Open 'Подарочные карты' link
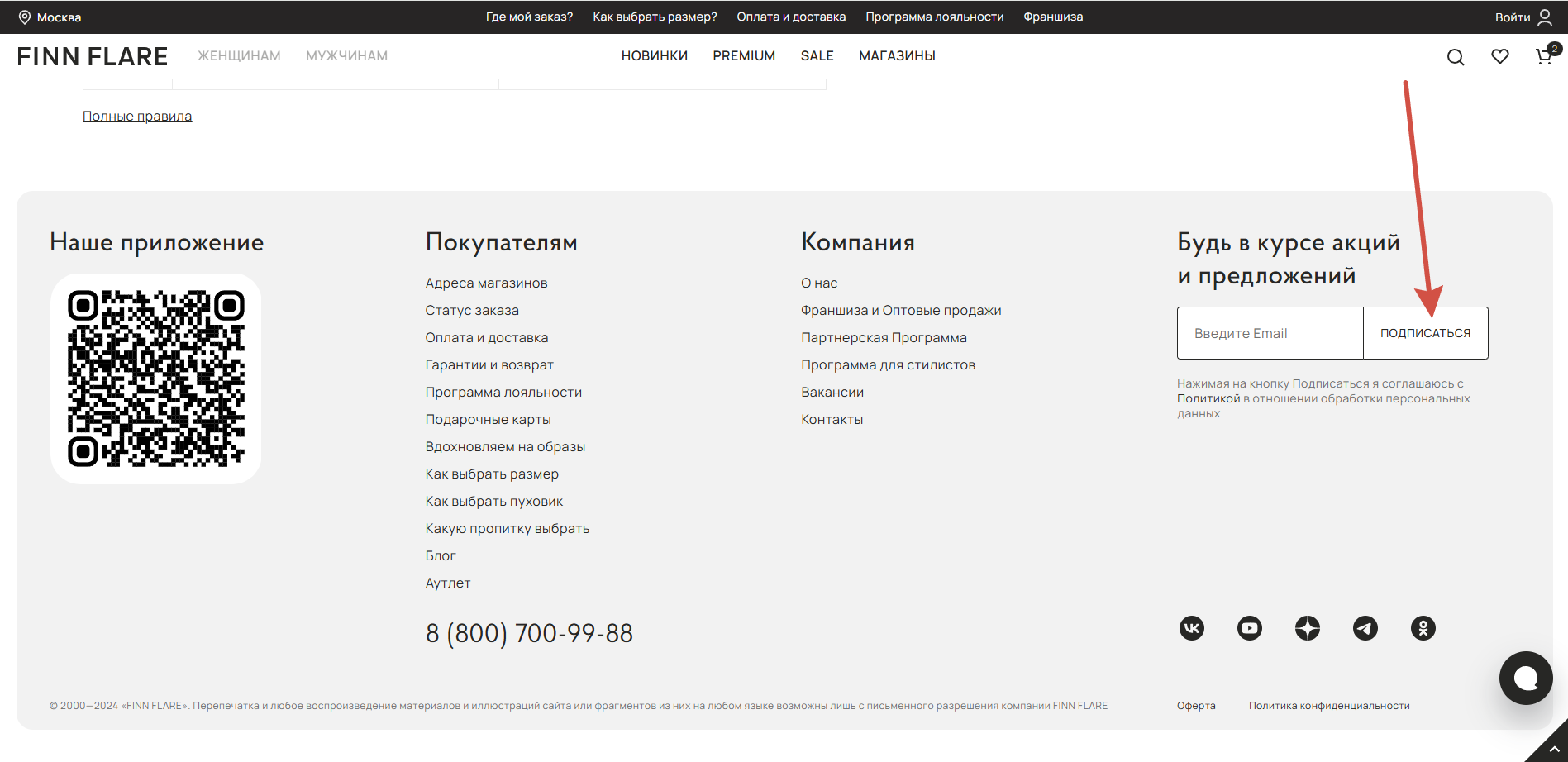This screenshot has width=1568, height=762. (x=488, y=419)
